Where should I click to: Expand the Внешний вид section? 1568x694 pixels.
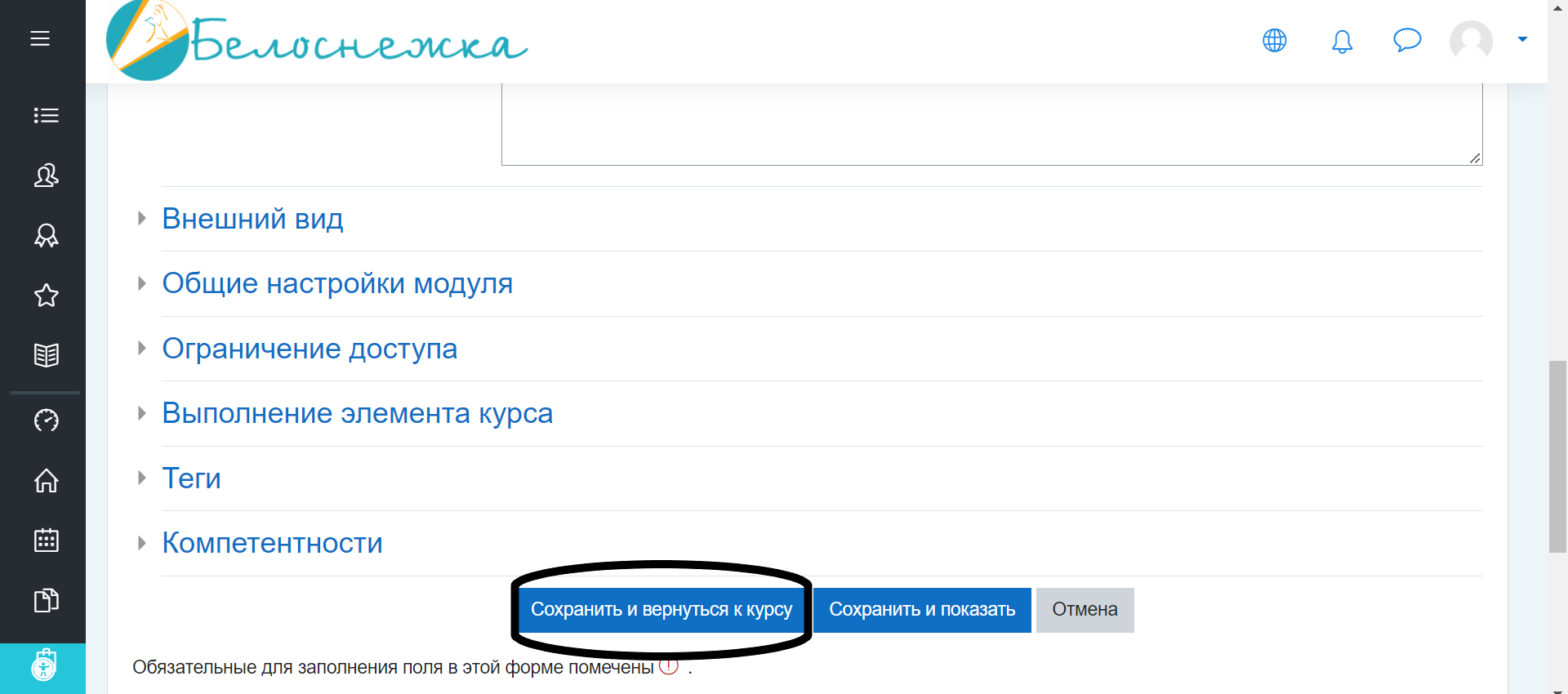point(252,219)
